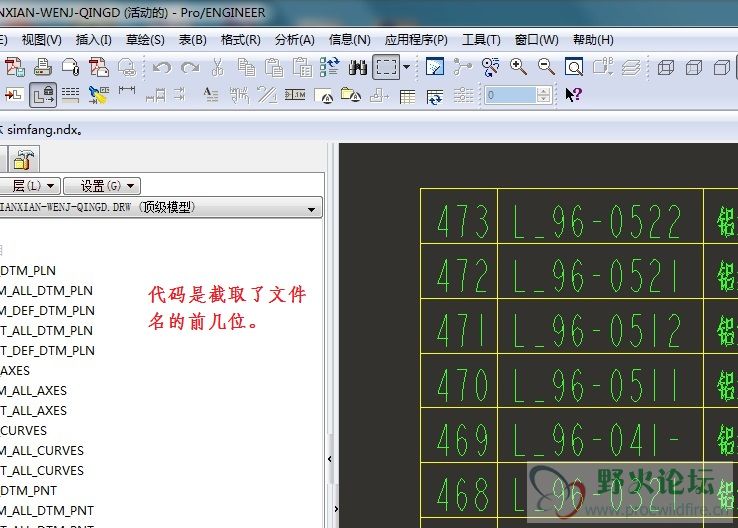Click the insert table grid icon
738x528 pixels.
(x=408, y=96)
